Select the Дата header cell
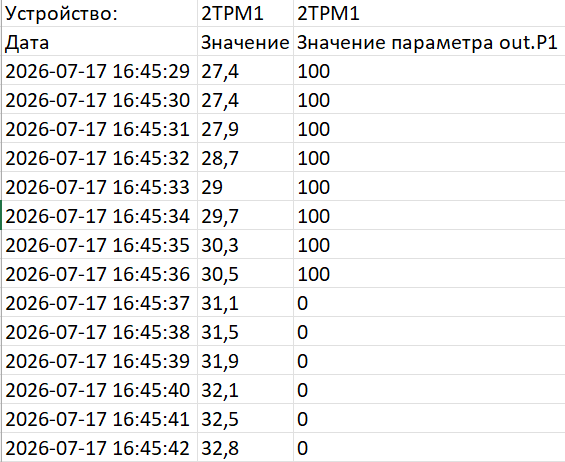 pos(100,41)
